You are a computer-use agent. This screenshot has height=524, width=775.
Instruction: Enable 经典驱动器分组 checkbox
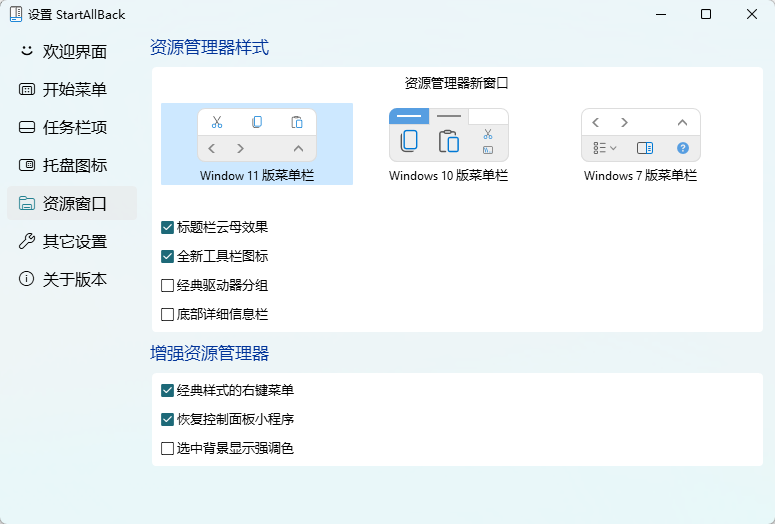pos(168,286)
